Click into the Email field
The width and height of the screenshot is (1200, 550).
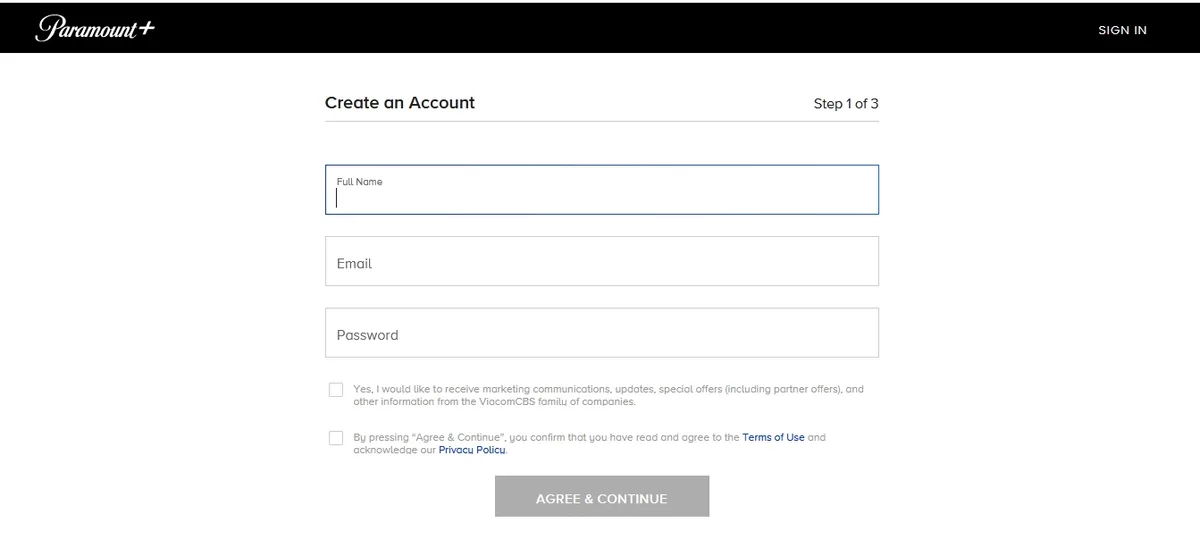[601, 261]
